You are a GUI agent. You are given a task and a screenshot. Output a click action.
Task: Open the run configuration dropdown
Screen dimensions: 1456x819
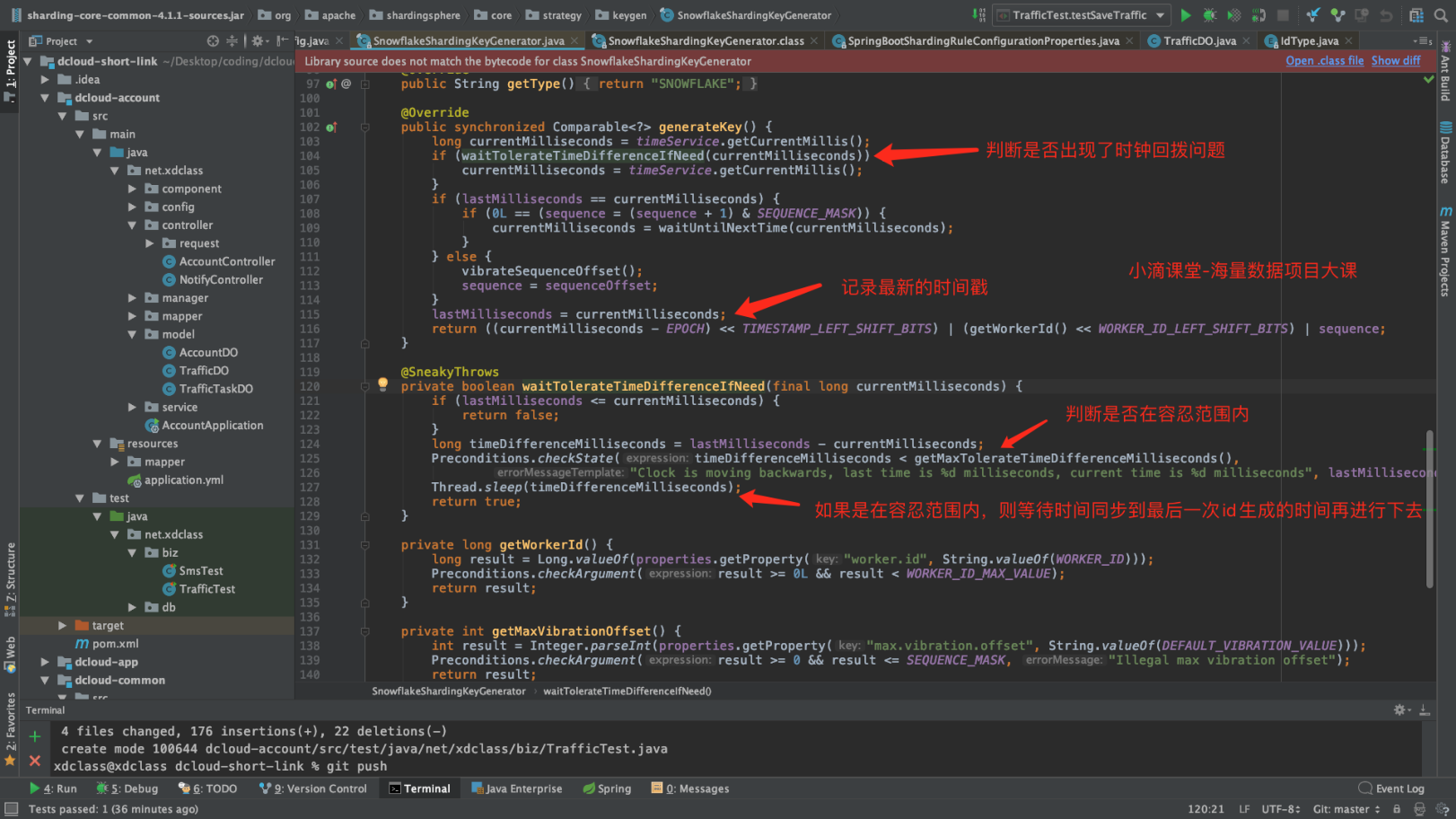[1081, 15]
